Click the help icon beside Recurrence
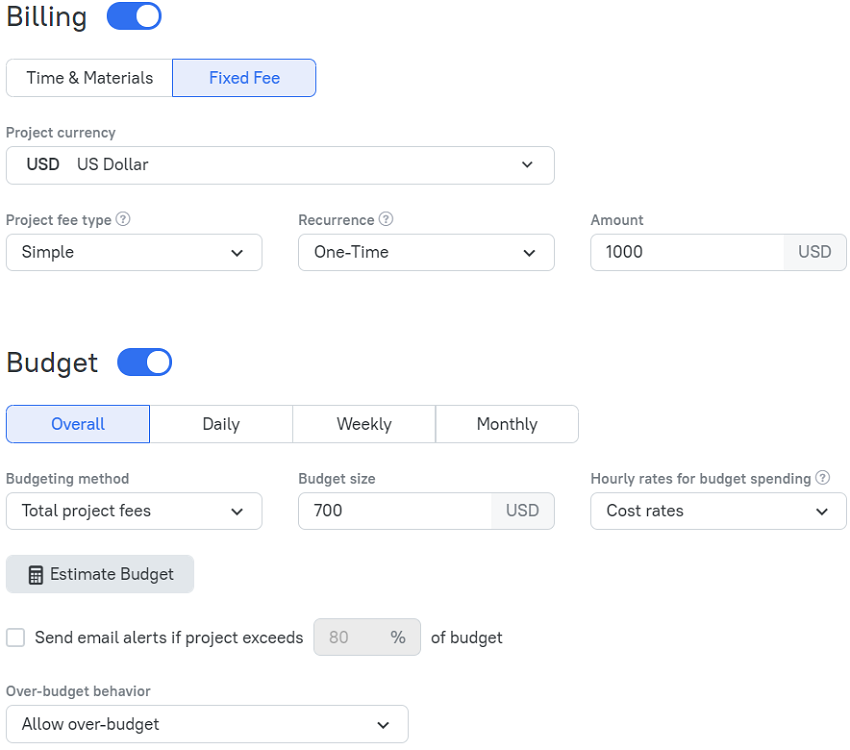Image resolution: width=850 pixels, height=750 pixels. pyautogui.click(x=386, y=219)
